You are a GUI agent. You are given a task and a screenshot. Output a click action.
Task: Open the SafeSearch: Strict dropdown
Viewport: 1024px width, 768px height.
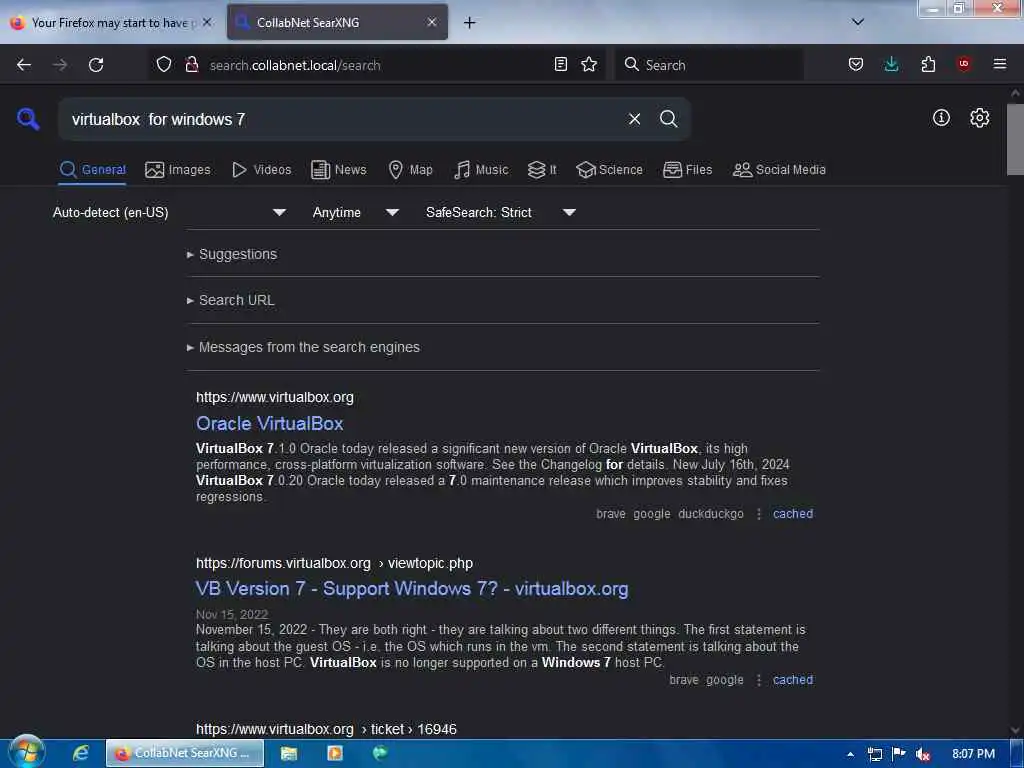point(500,212)
